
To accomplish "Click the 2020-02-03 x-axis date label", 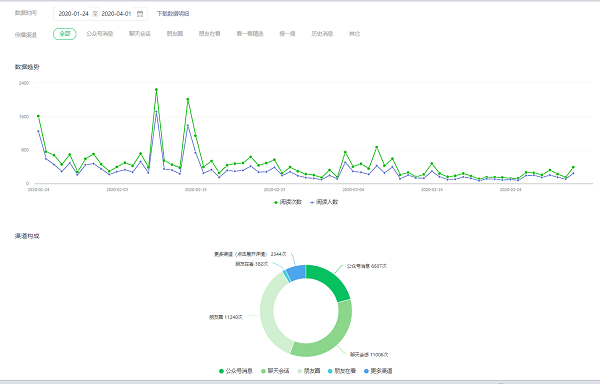I will click(x=117, y=190).
